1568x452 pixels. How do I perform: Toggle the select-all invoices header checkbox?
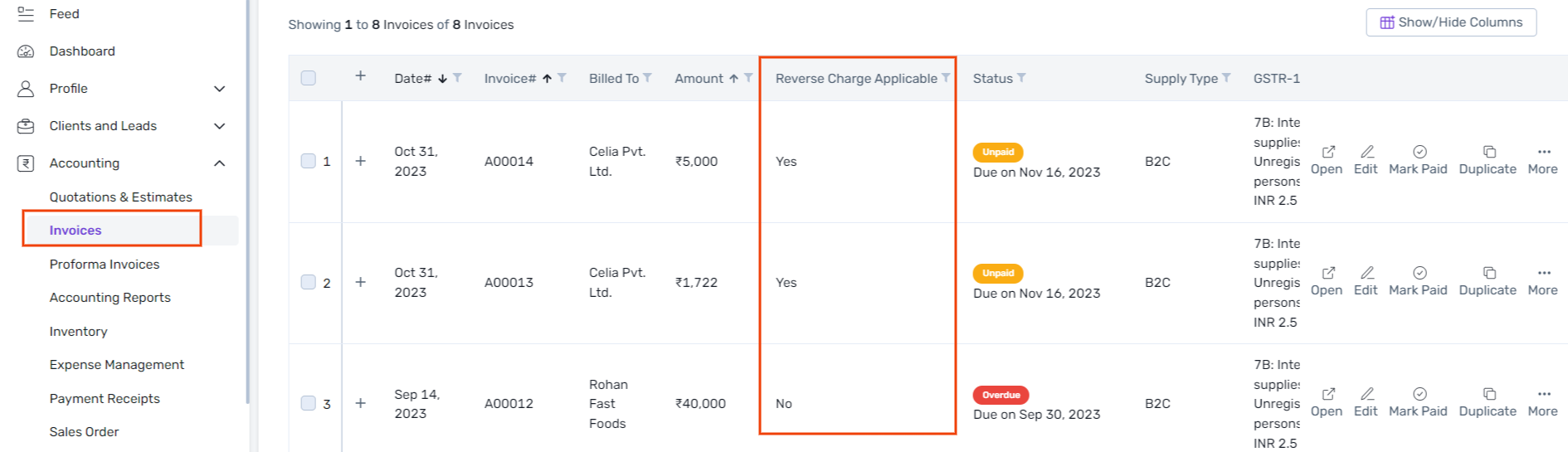pos(309,78)
